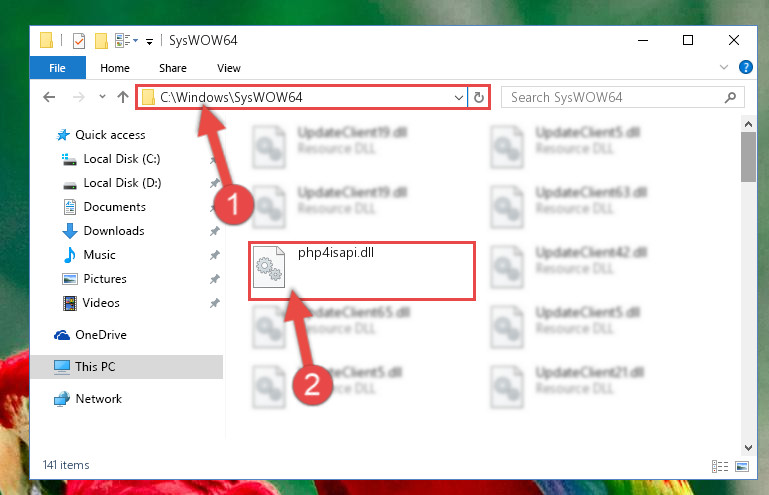Click the search magnifier icon
769x495 pixels.
click(x=730, y=97)
